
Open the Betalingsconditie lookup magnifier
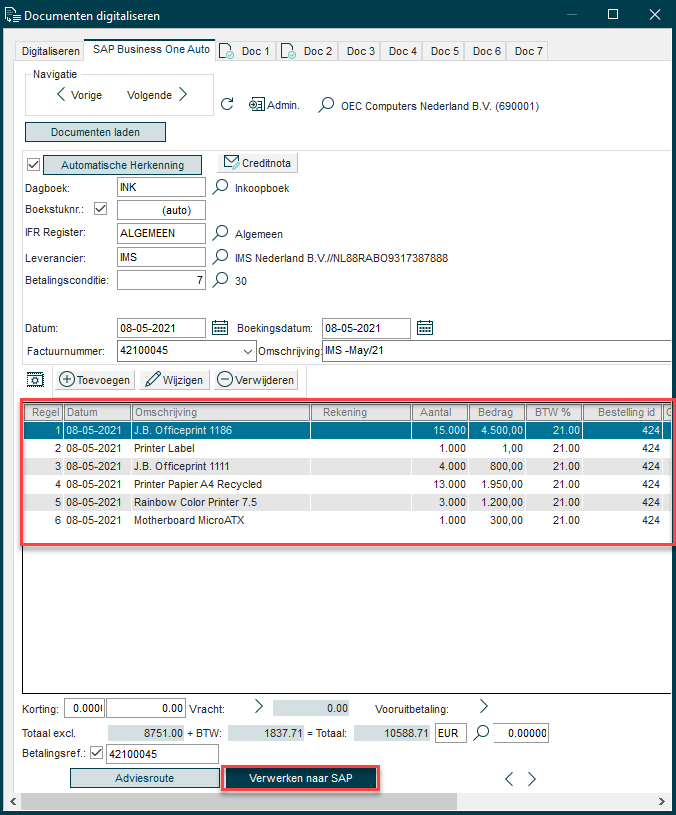220,280
